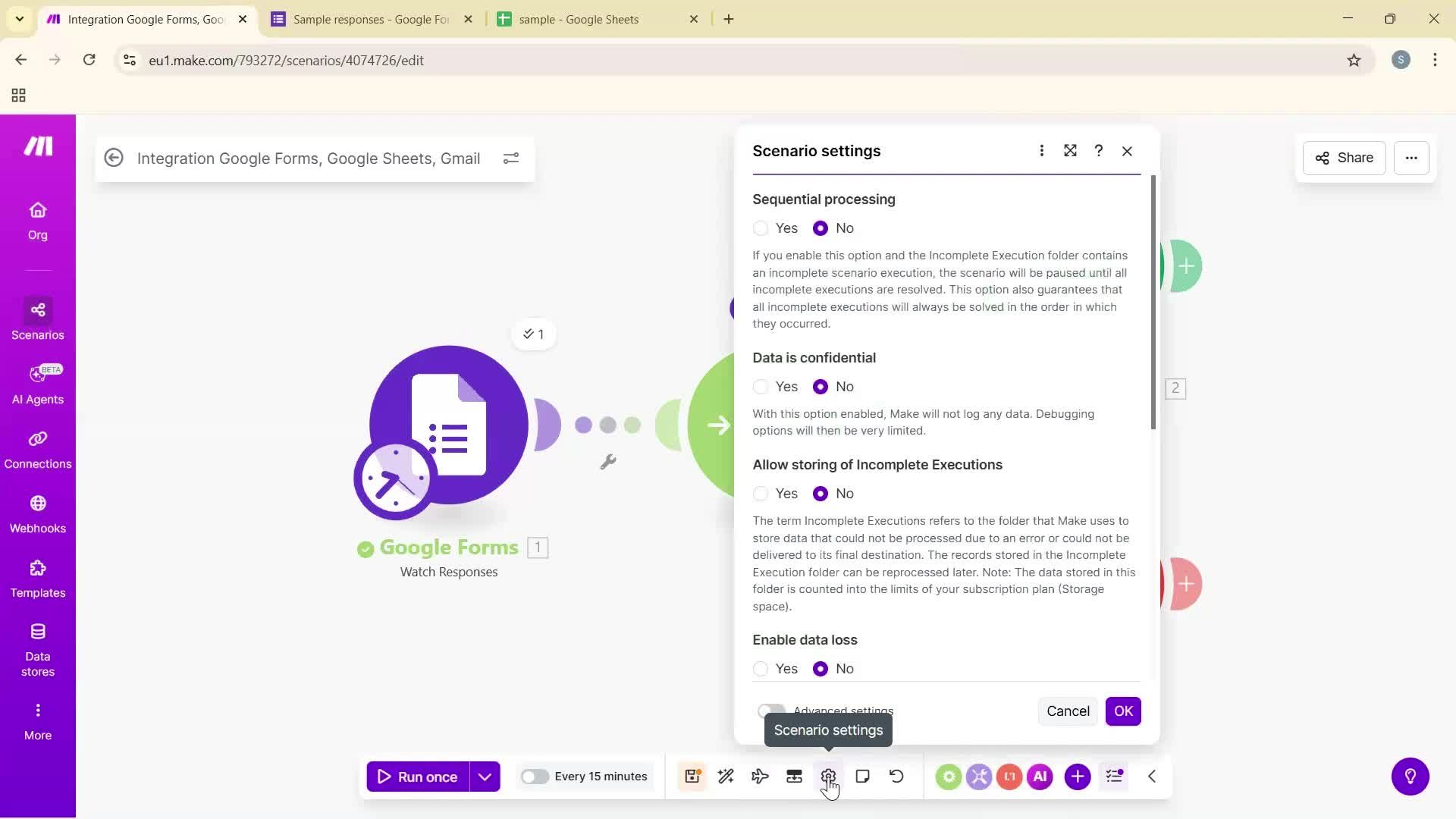
Task: Open the Webhooks section in the sidebar
Action: tap(37, 514)
